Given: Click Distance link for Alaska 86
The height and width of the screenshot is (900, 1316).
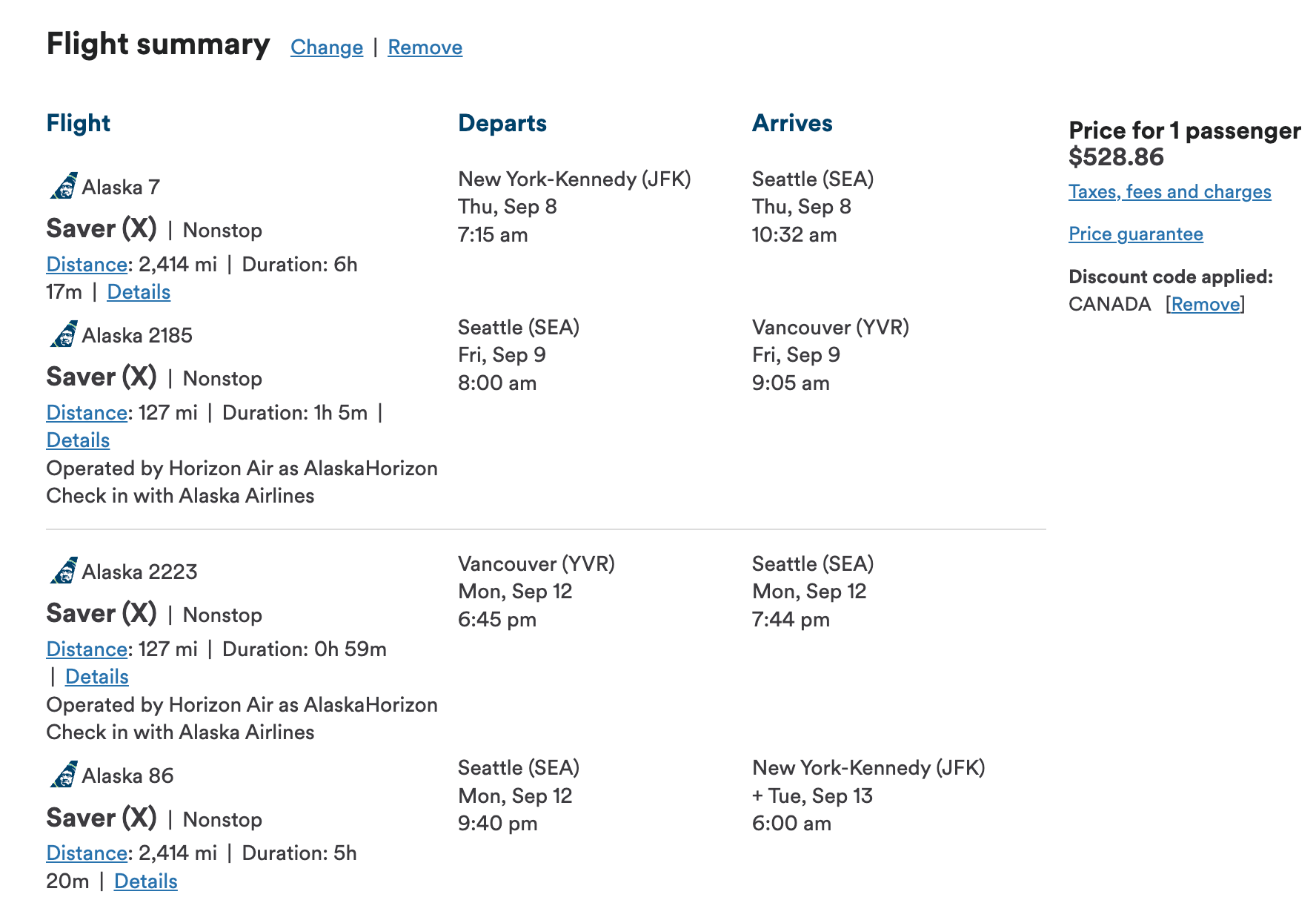Looking at the screenshot, I should point(87,853).
